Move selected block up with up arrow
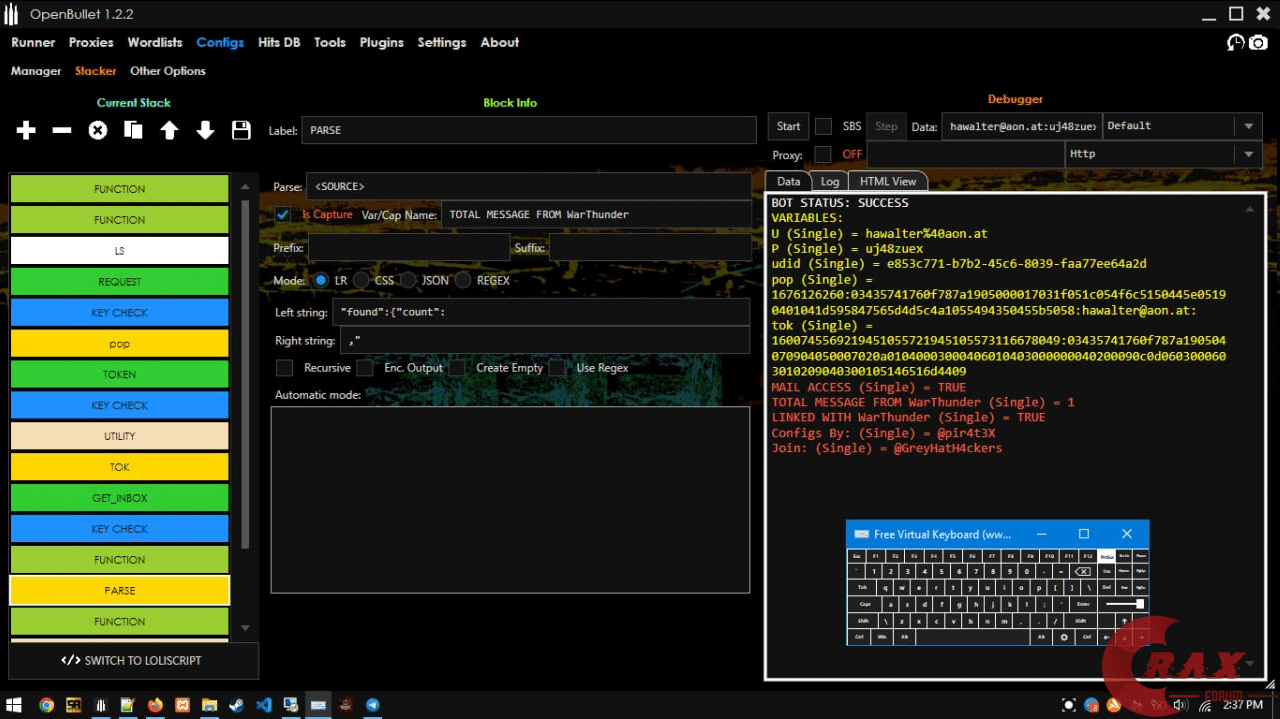The height and width of the screenshot is (719, 1280). tap(169, 130)
